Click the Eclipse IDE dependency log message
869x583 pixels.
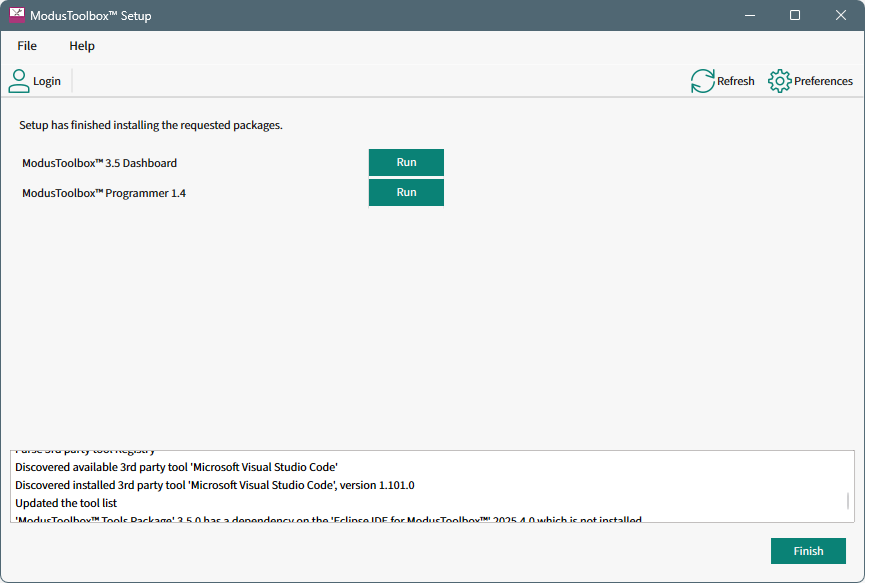point(328,519)
